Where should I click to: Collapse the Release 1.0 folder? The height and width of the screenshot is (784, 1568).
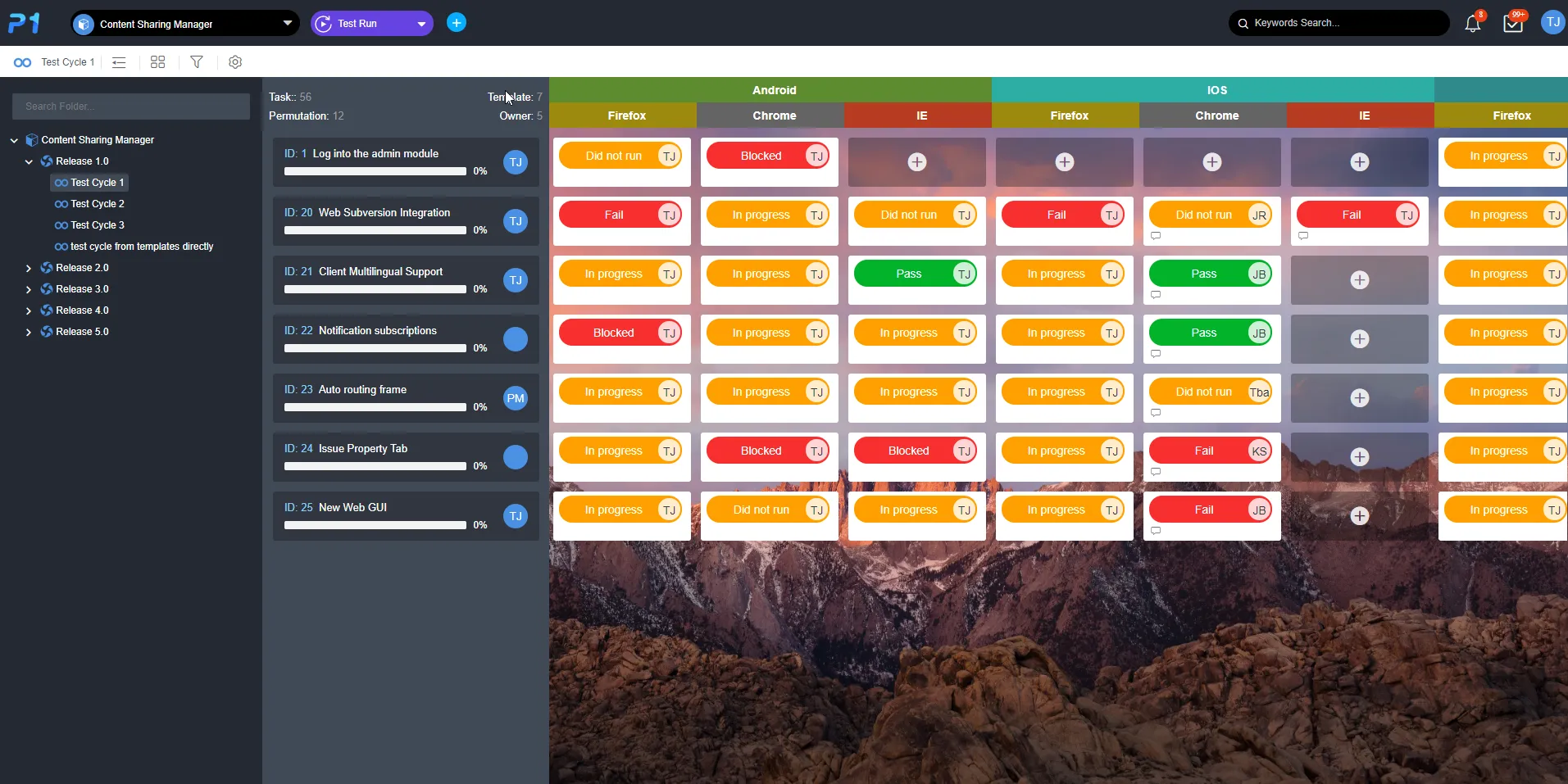click(x=29, y=161)
